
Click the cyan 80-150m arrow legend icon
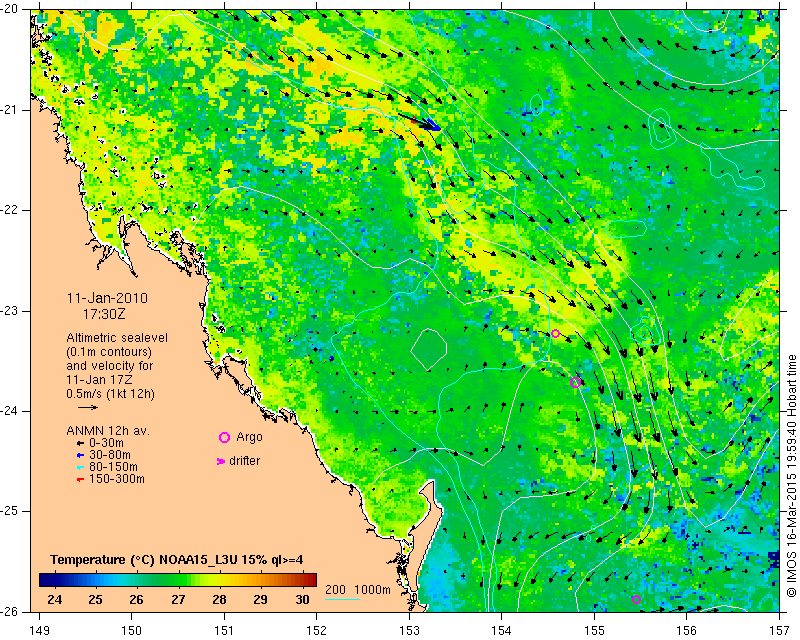[x=80, y=467]
